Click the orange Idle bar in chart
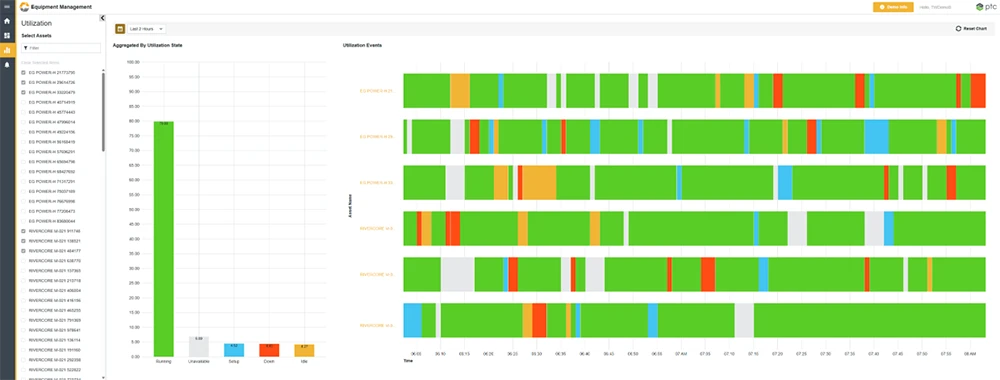 (304, 350)
